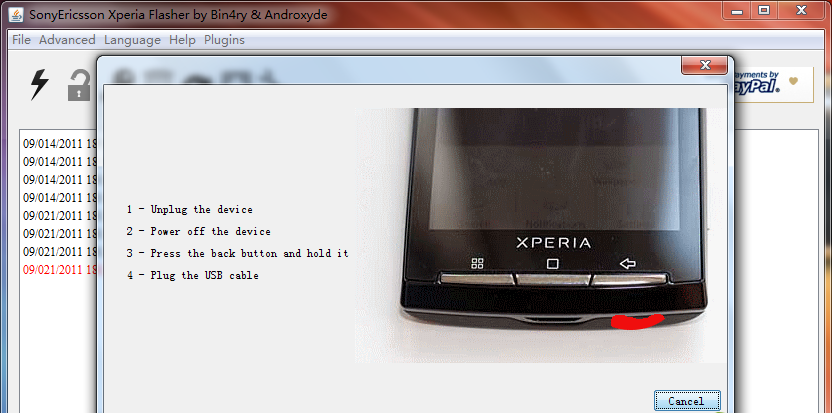Open the Help menu

(183, 40)
